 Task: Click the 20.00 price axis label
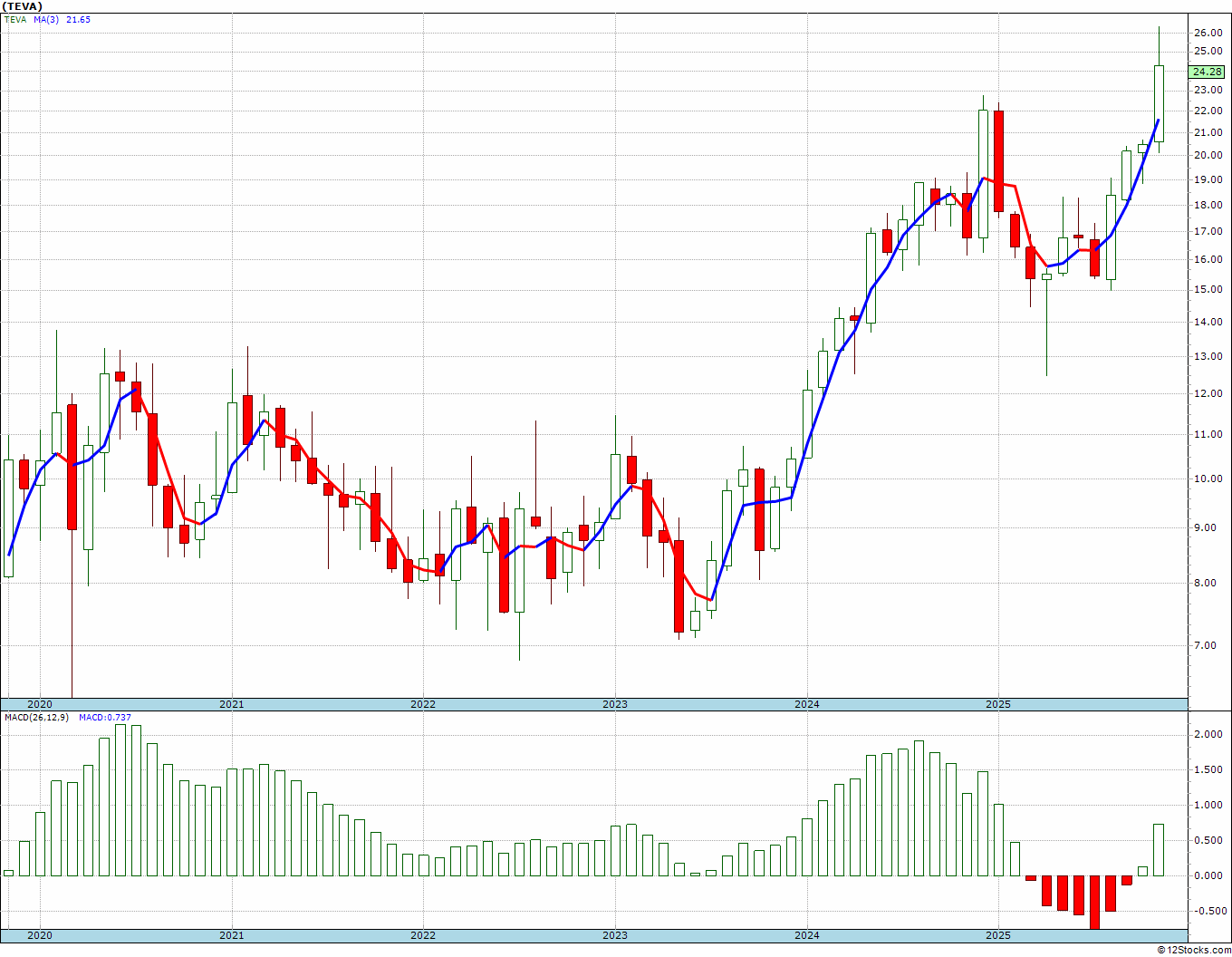tap(1208, 155)
